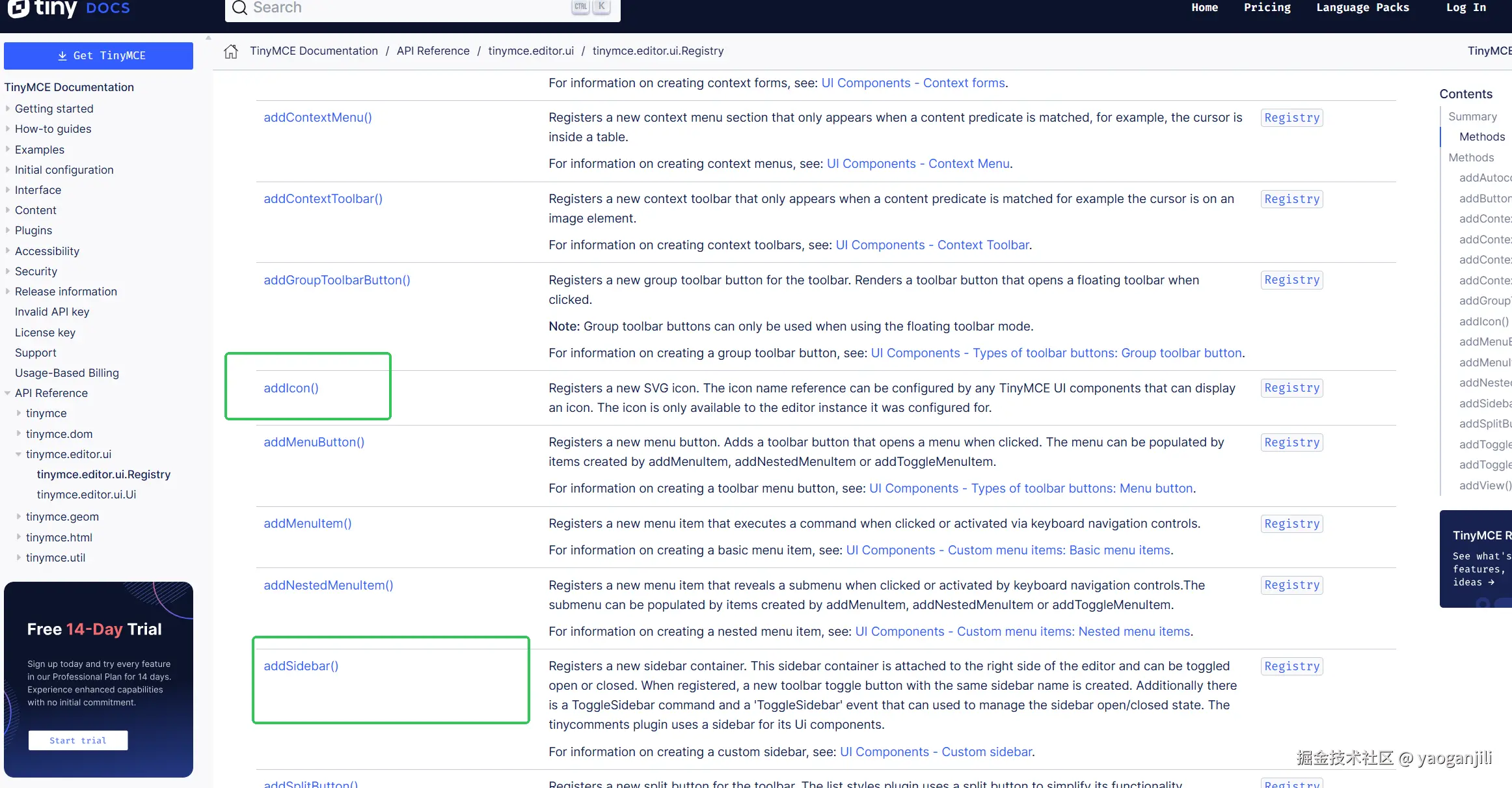
Task: Expand the tinymce.geom tree node
Action: (19, 517)
